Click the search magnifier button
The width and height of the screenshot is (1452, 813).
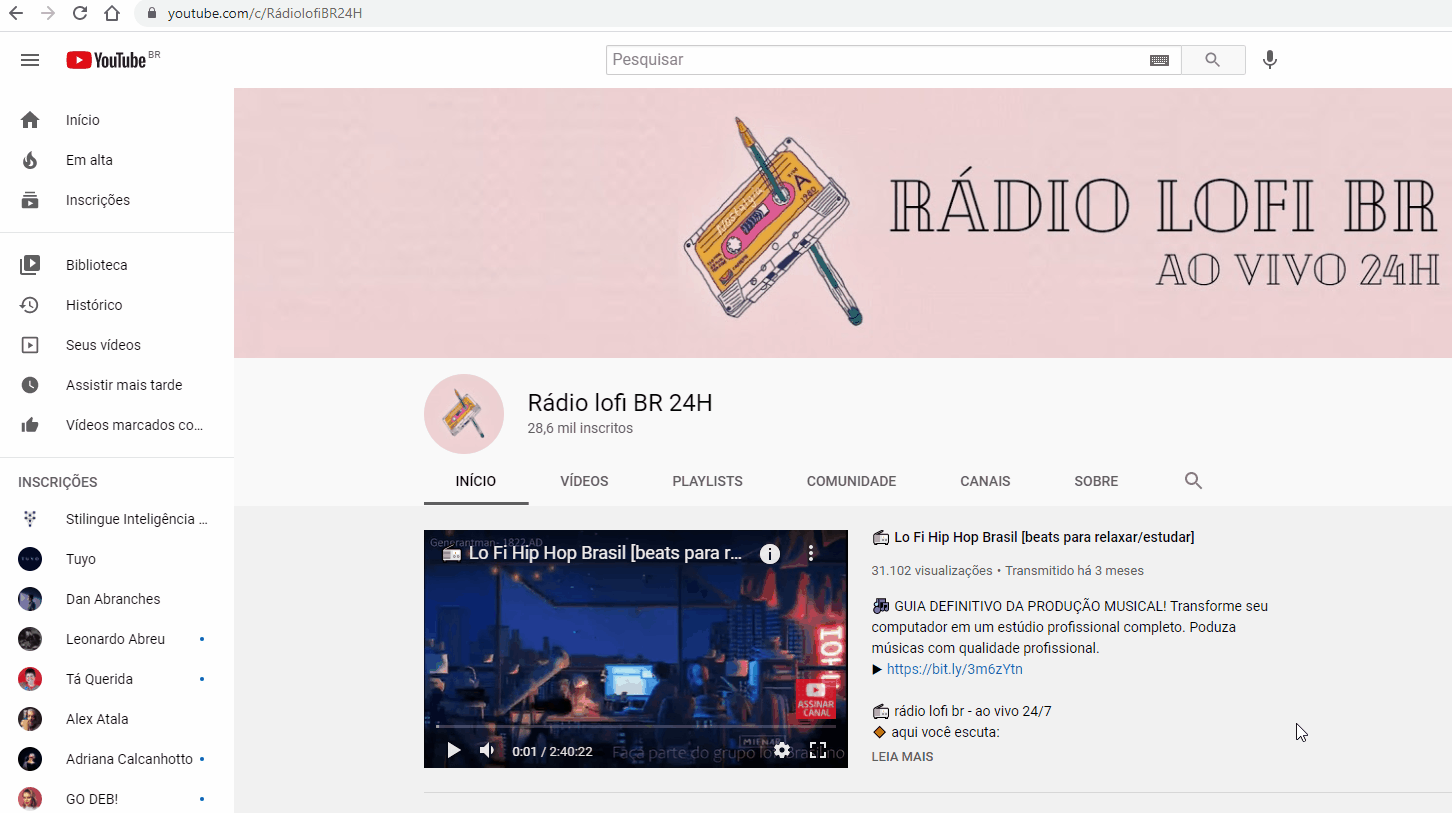pos(1212,60)
